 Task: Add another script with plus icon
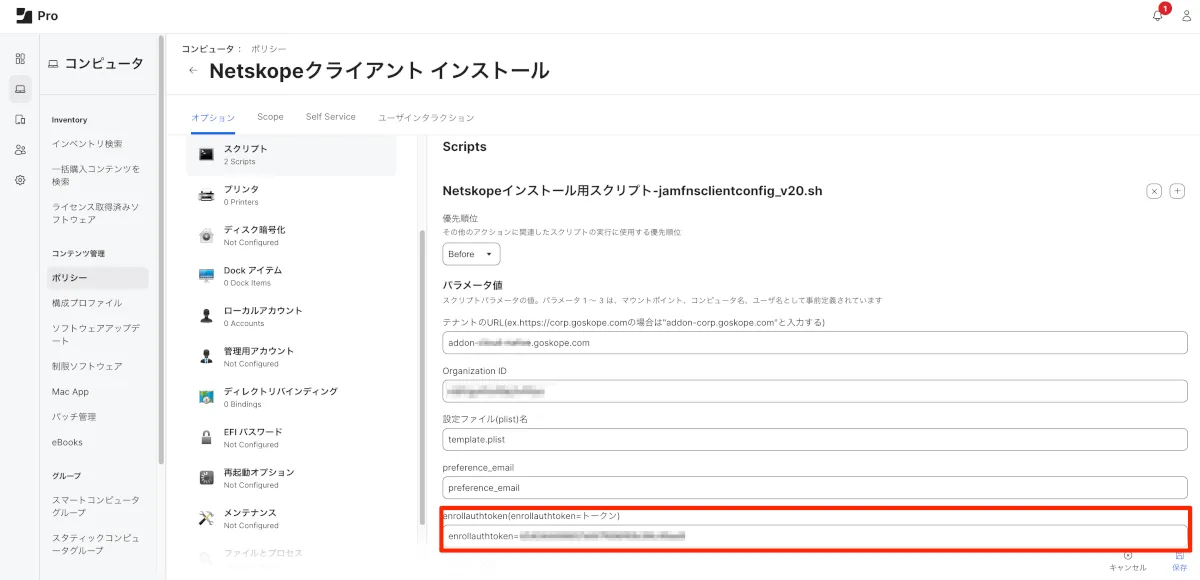tap(1177, 191)
